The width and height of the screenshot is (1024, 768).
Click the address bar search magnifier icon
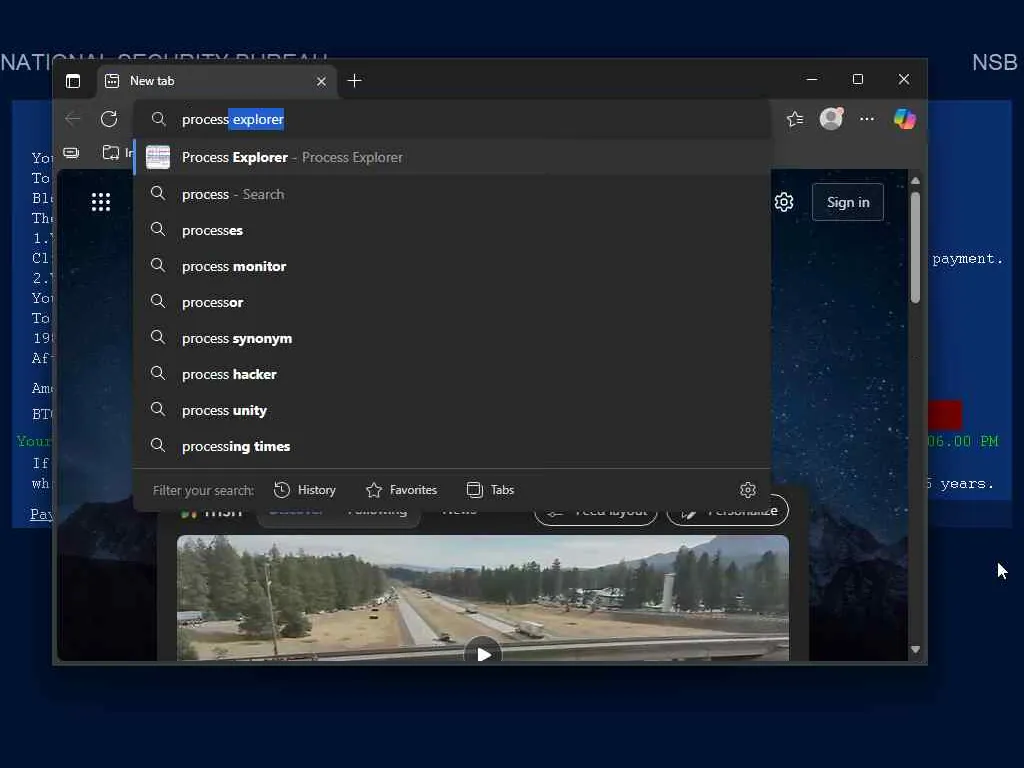click(158, 119)
